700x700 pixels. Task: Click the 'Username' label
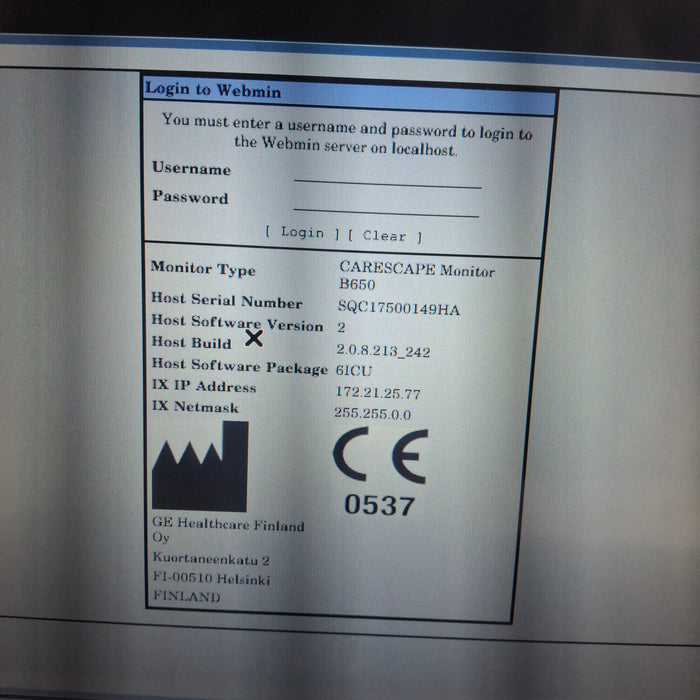192,168
